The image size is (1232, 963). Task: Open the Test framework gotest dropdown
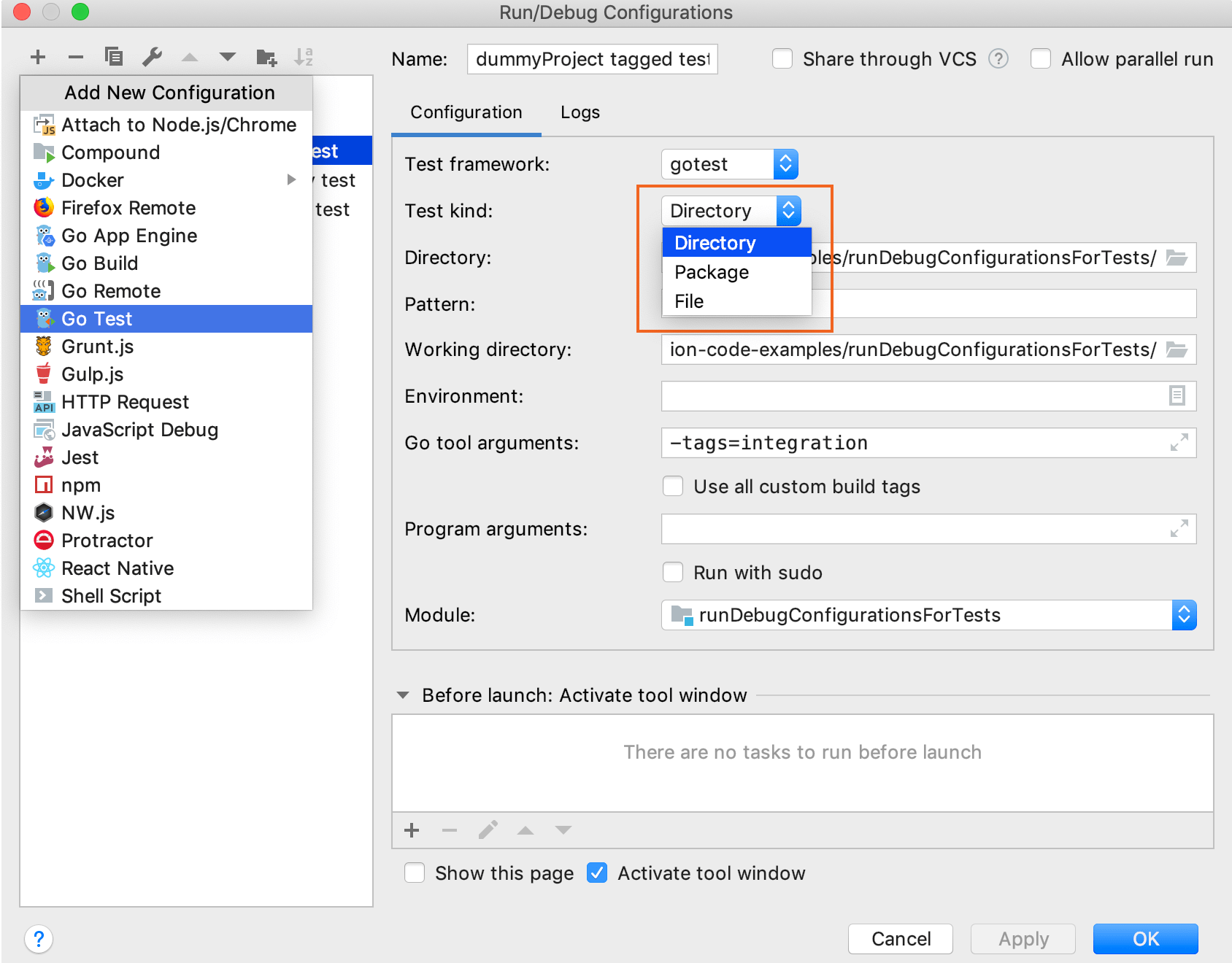click(x=730, y=164)
